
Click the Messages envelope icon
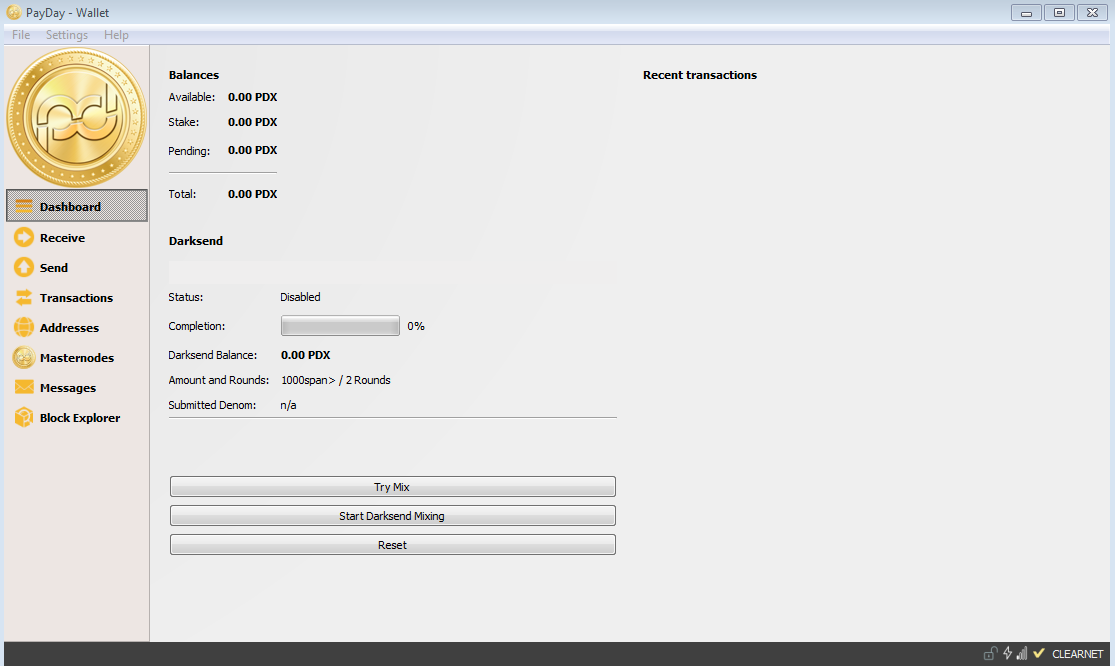tap(23, 387)
